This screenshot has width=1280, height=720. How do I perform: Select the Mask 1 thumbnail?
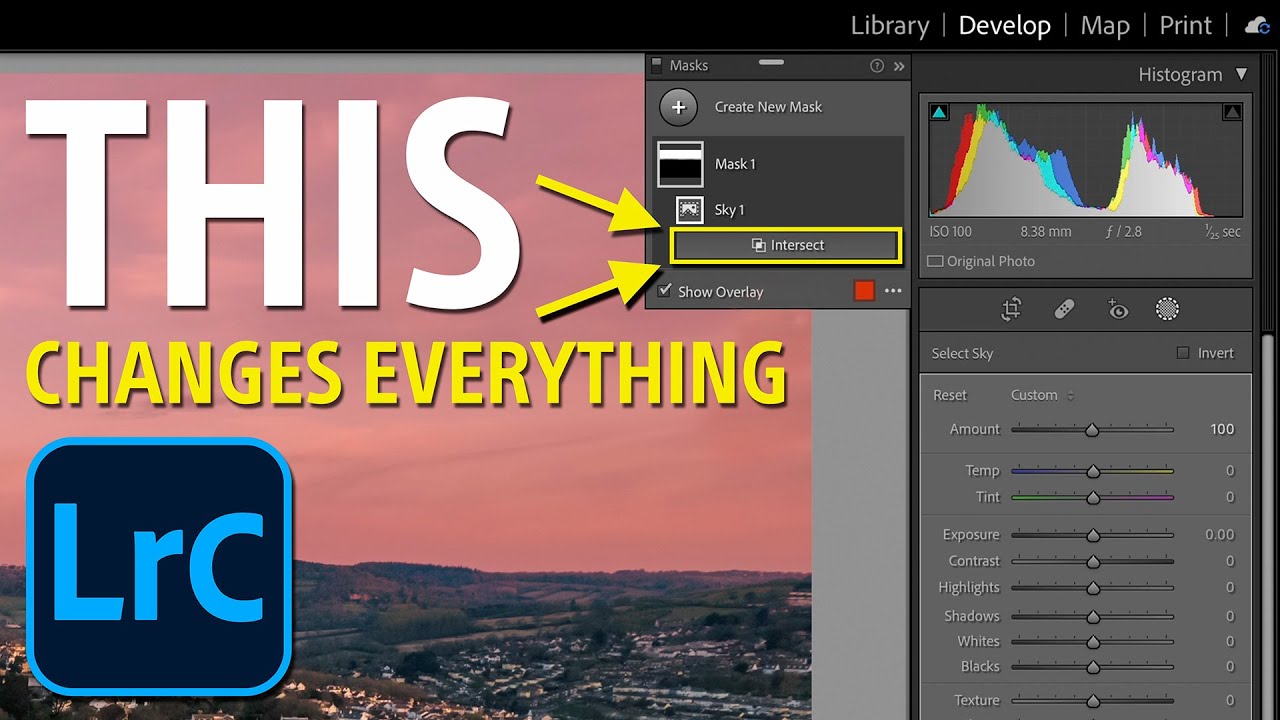[x=680, y=164]
